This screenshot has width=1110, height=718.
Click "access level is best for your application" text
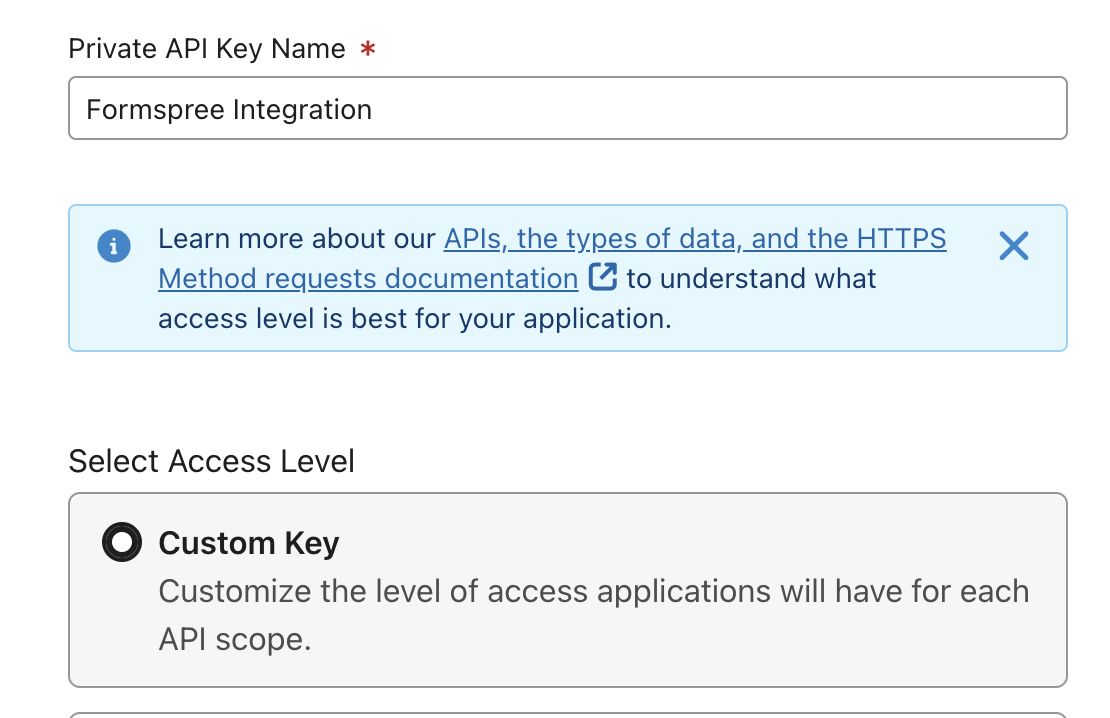coord(414,318)
